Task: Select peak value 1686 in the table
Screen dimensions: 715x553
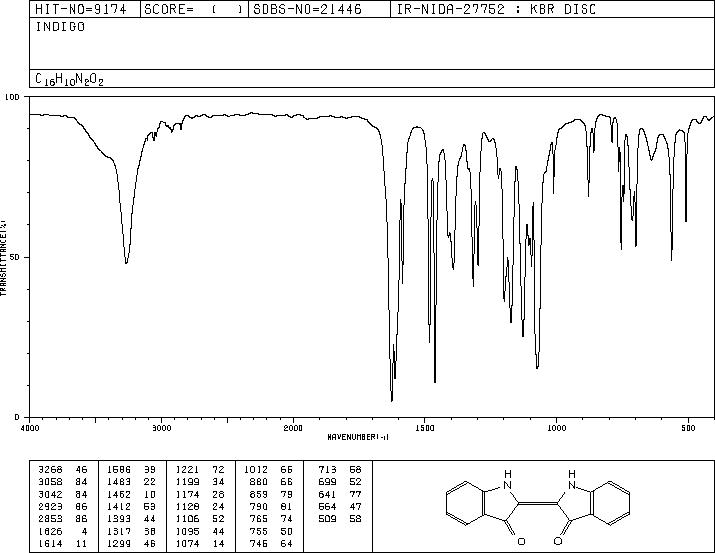Action: pos(119,470)
